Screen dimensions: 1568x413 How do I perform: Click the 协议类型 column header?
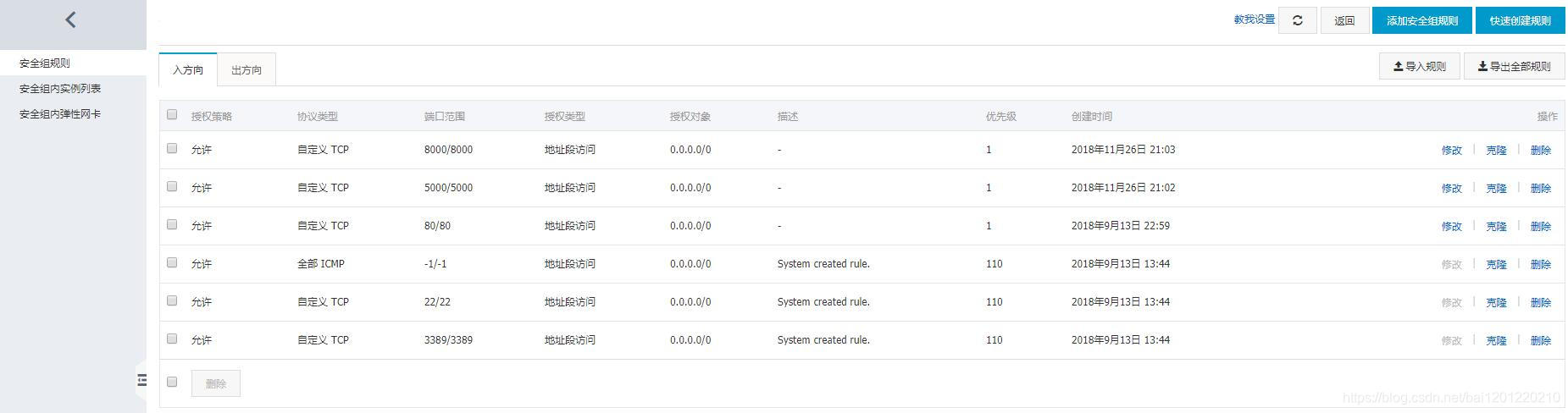pyautogui.click(x=318, y=116)
